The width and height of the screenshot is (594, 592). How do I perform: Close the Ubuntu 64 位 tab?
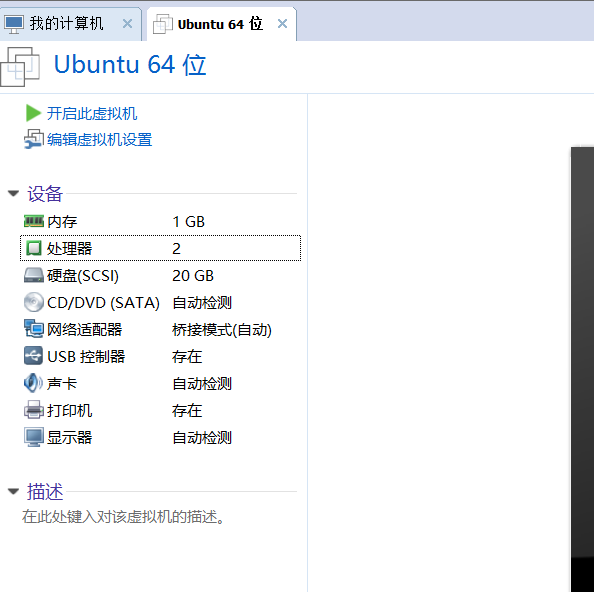(282, 24)
